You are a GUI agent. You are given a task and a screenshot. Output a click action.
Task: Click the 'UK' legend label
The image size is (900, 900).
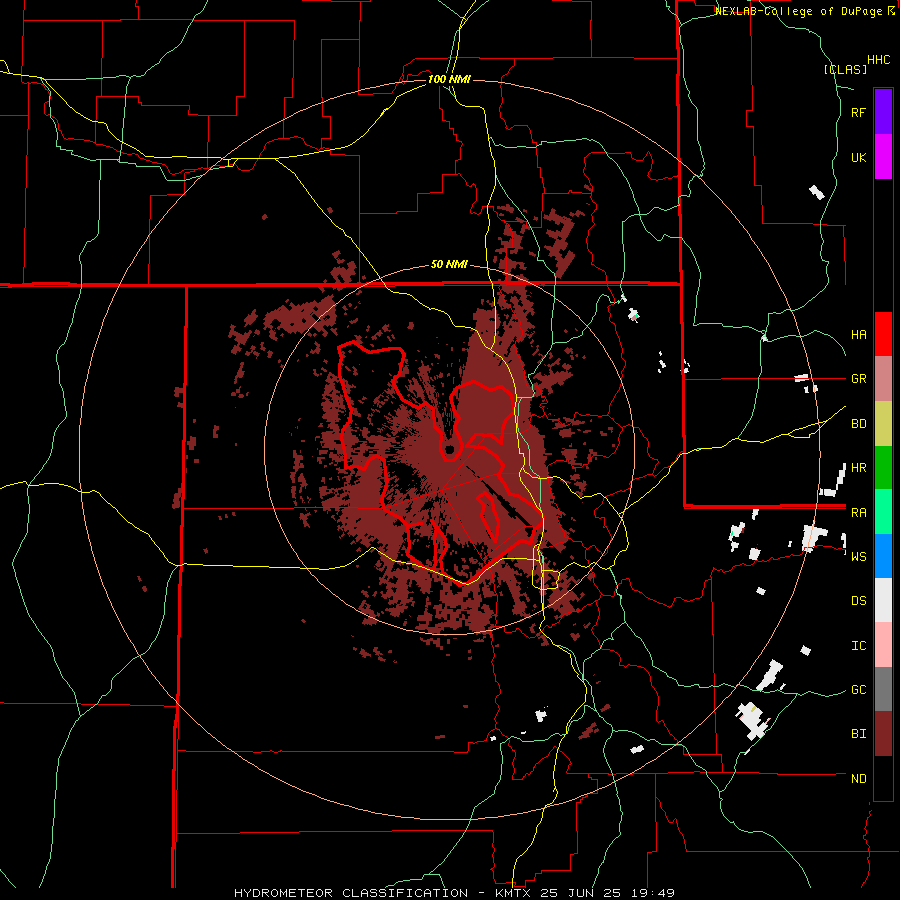858,157
